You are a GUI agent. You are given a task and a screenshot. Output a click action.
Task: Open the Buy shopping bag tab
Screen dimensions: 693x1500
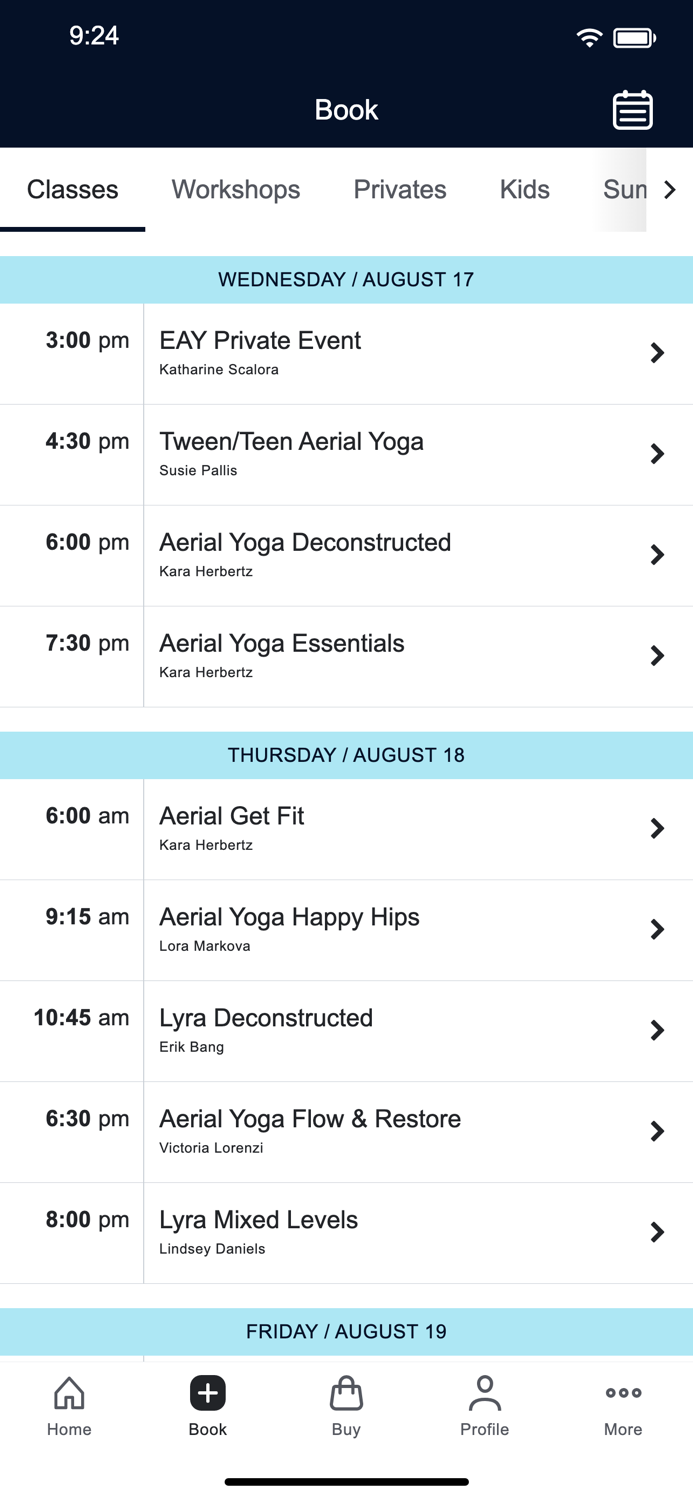click(346, 1405)
